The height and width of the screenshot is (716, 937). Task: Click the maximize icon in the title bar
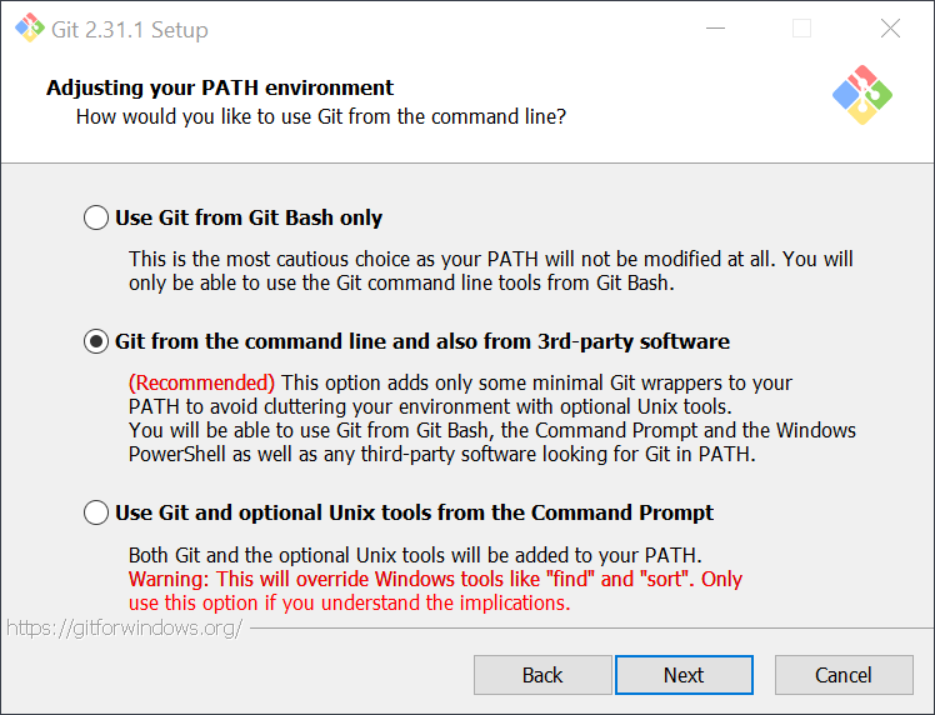coord(801,29)
